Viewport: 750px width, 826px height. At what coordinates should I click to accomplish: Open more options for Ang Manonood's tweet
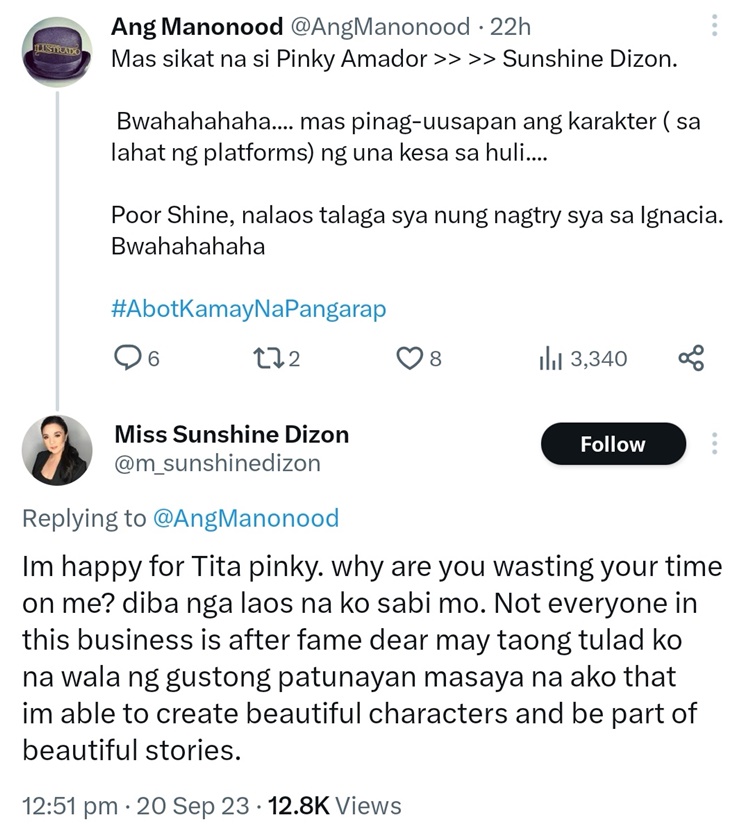[x=714, y=26]
